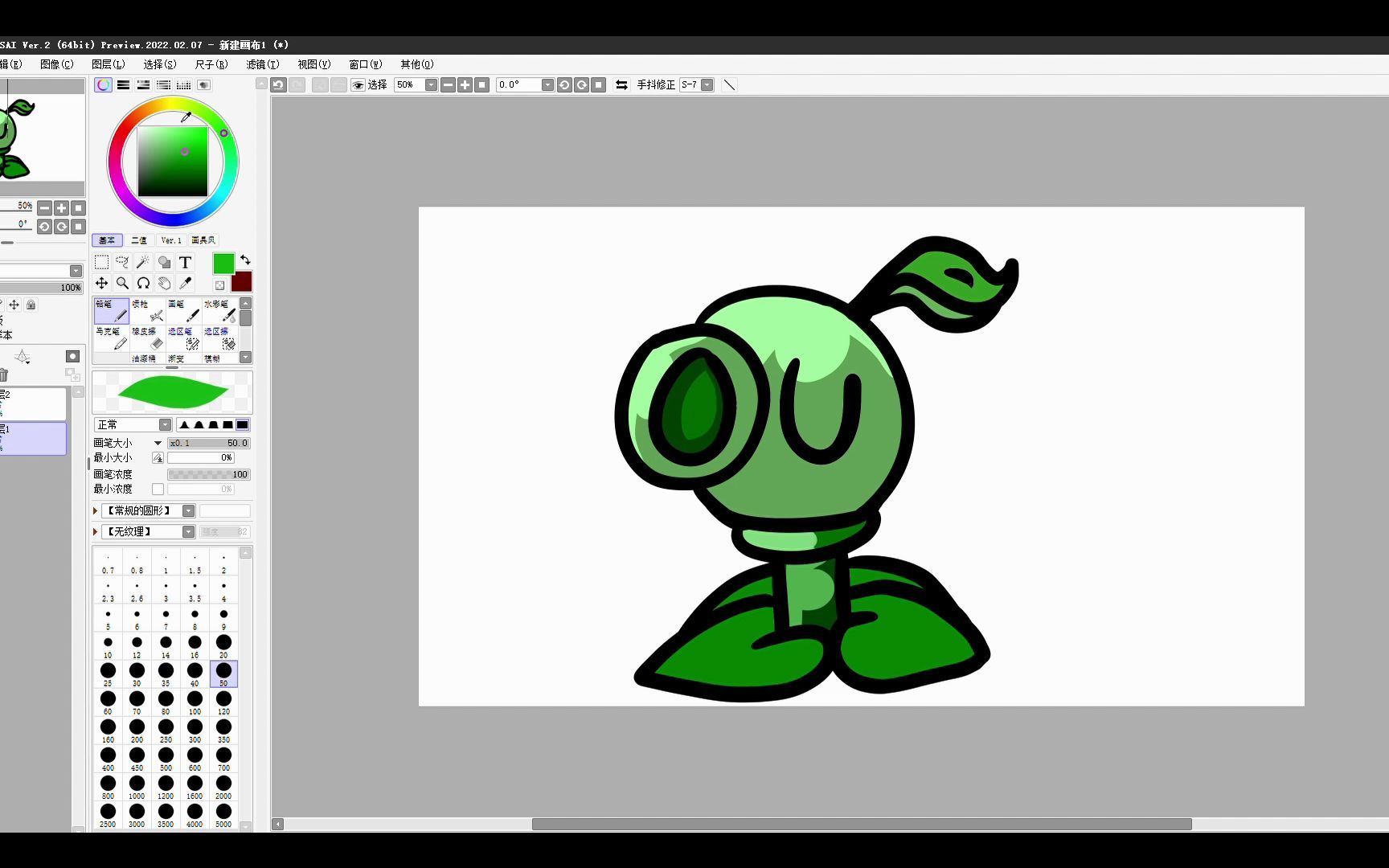Screen dimensions: 1389x868
Task: Open the 图层(L) menu
Action: tap(109, 64)
